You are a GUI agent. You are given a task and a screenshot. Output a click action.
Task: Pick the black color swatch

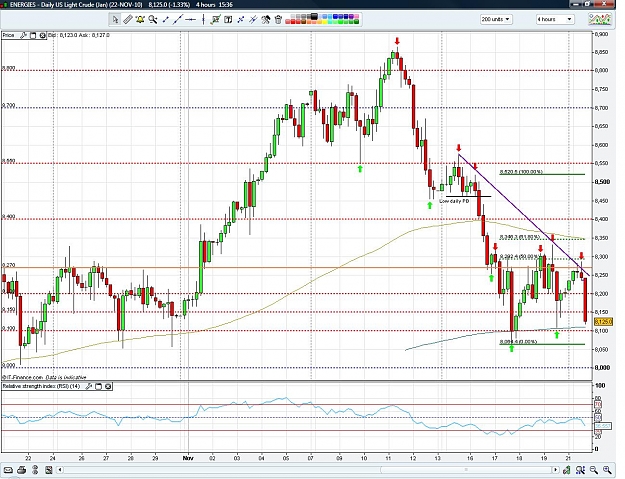[314, 16]
